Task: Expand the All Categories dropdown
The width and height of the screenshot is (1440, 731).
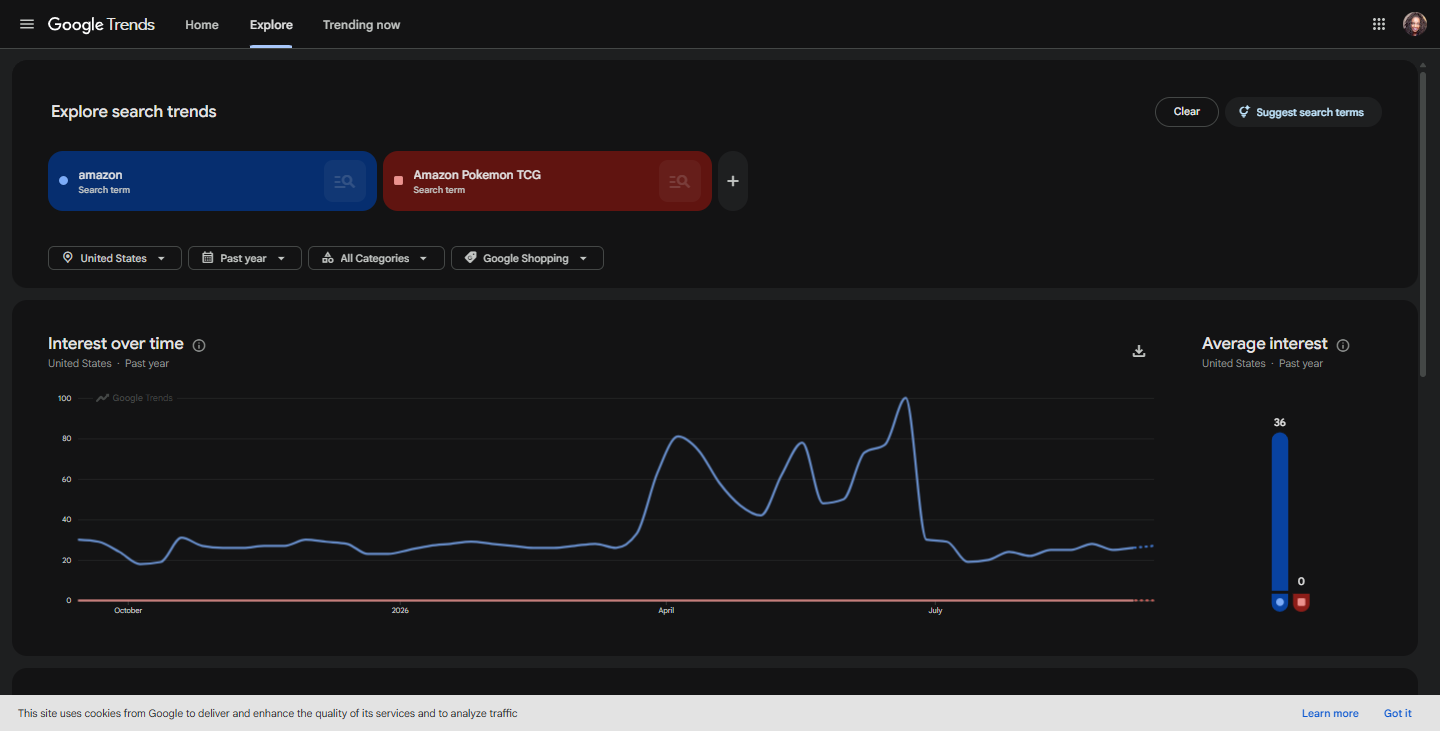Action: (376, 258)
